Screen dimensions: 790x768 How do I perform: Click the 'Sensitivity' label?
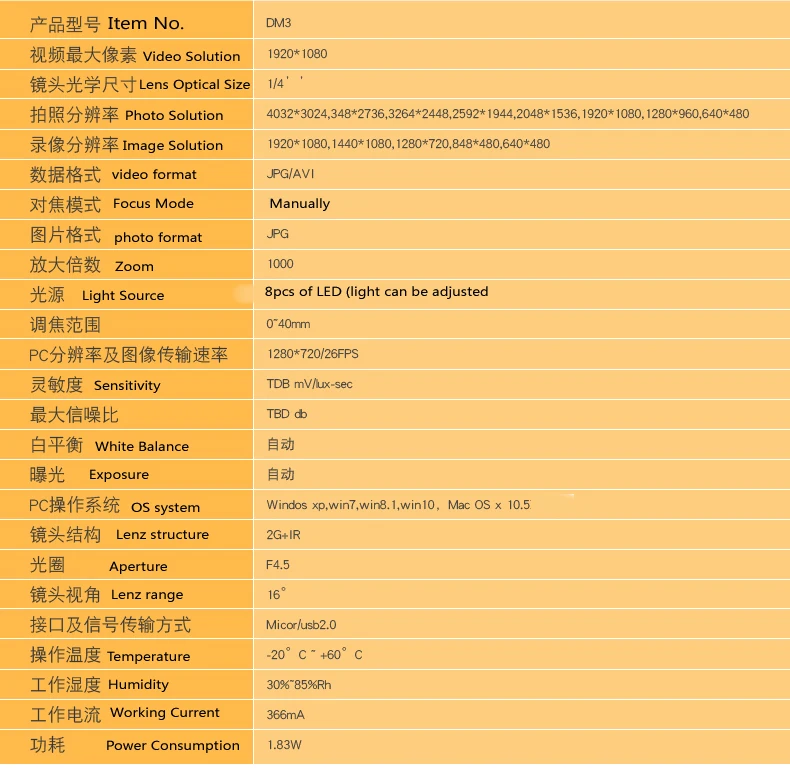(x=127, y=386)
